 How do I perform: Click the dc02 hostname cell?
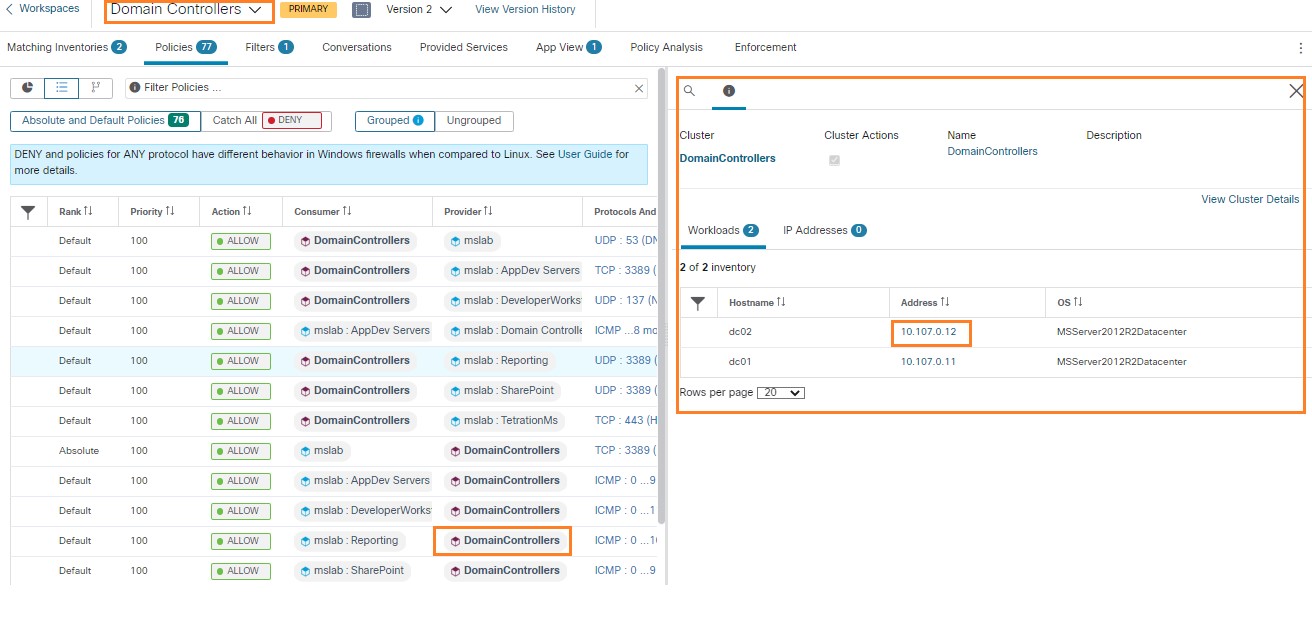click(740, 332)
